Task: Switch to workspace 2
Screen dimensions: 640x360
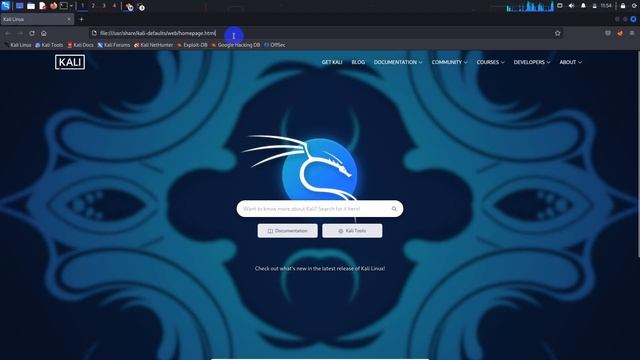Action: pyautogui.click(x=93, y=6)
